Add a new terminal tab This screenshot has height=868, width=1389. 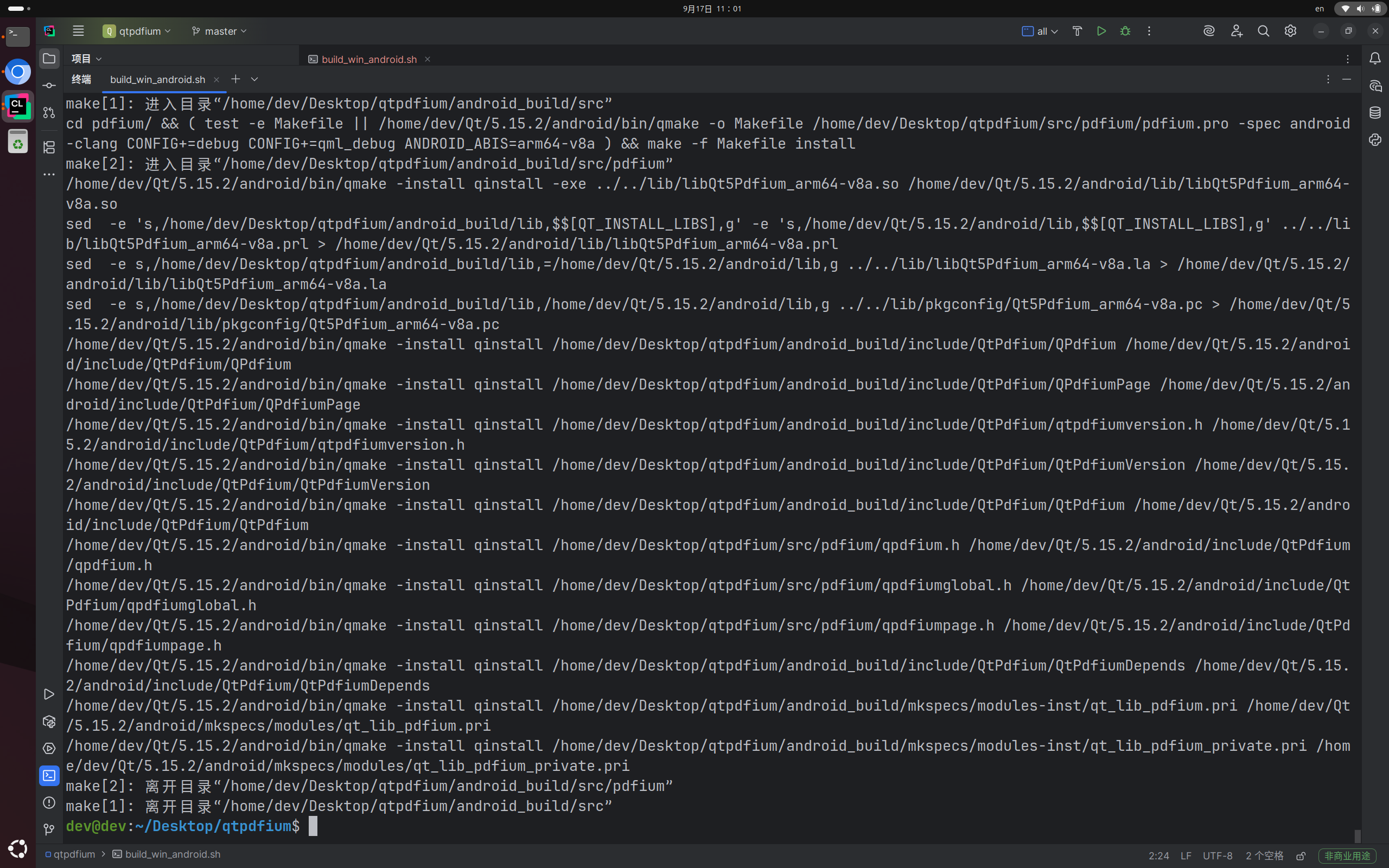click(x=235, y=79)
